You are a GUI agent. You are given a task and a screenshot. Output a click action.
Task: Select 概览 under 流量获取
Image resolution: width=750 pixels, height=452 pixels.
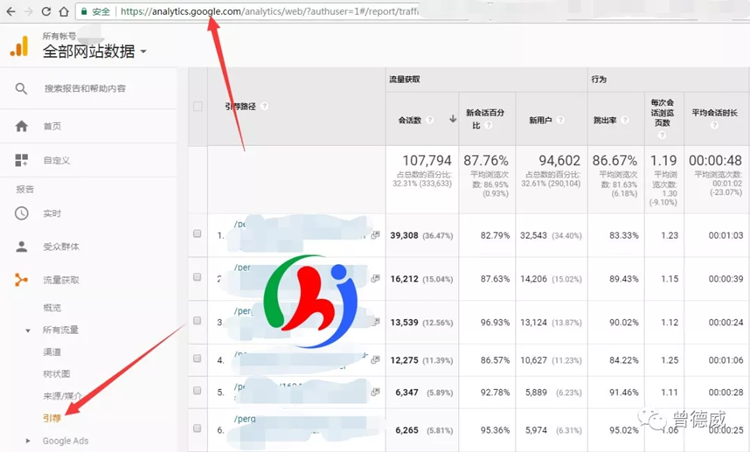tap(52, 308)
